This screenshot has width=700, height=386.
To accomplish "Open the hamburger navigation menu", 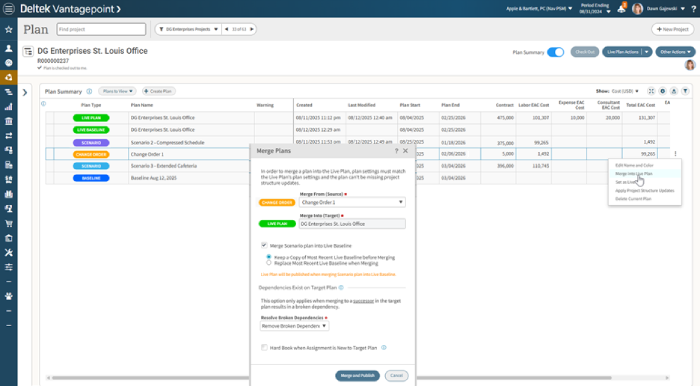I will pyautogui.click(x=8, y=8).
